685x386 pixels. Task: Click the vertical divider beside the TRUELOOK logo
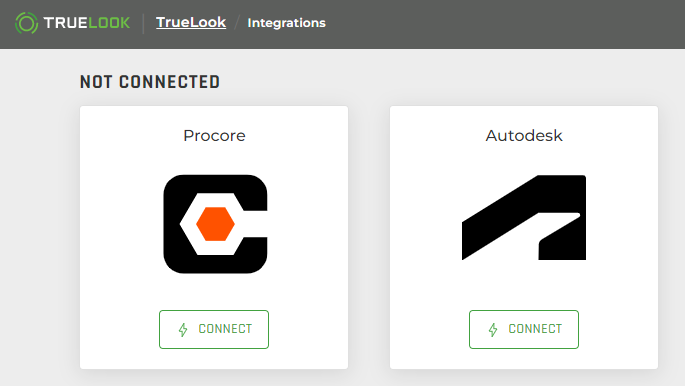(143, 23)
